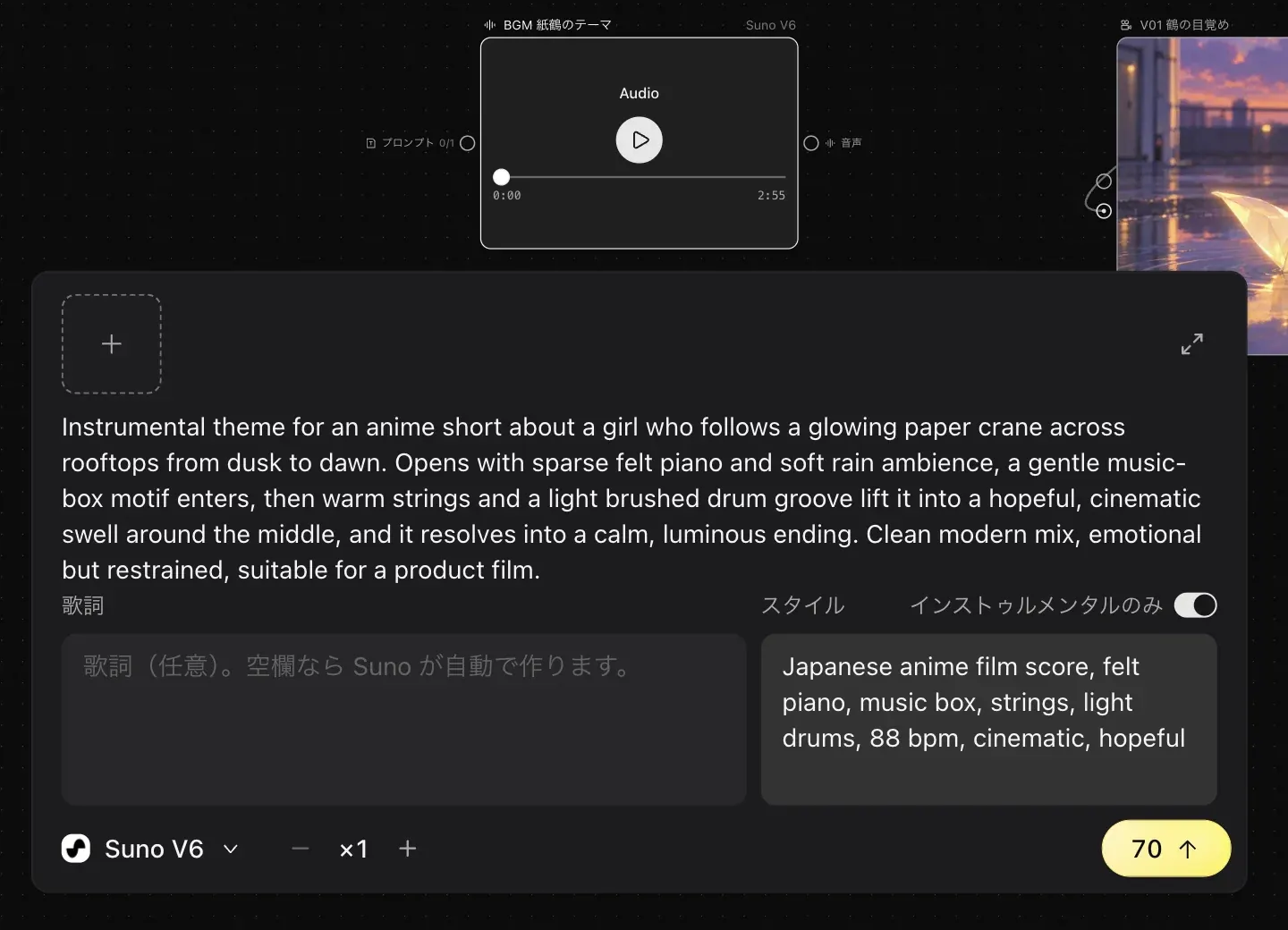Click the Audio label in the node
Image resolution: width=1288 pixels, height=930 pixels.
coord(640,93)
